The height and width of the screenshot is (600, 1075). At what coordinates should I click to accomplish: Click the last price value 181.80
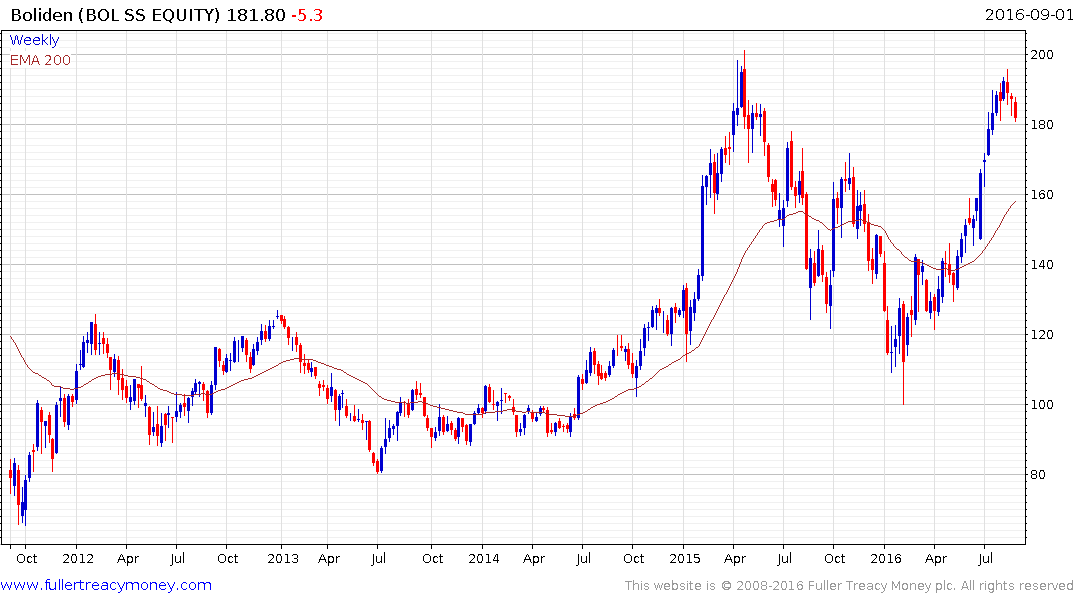point(256,14)
